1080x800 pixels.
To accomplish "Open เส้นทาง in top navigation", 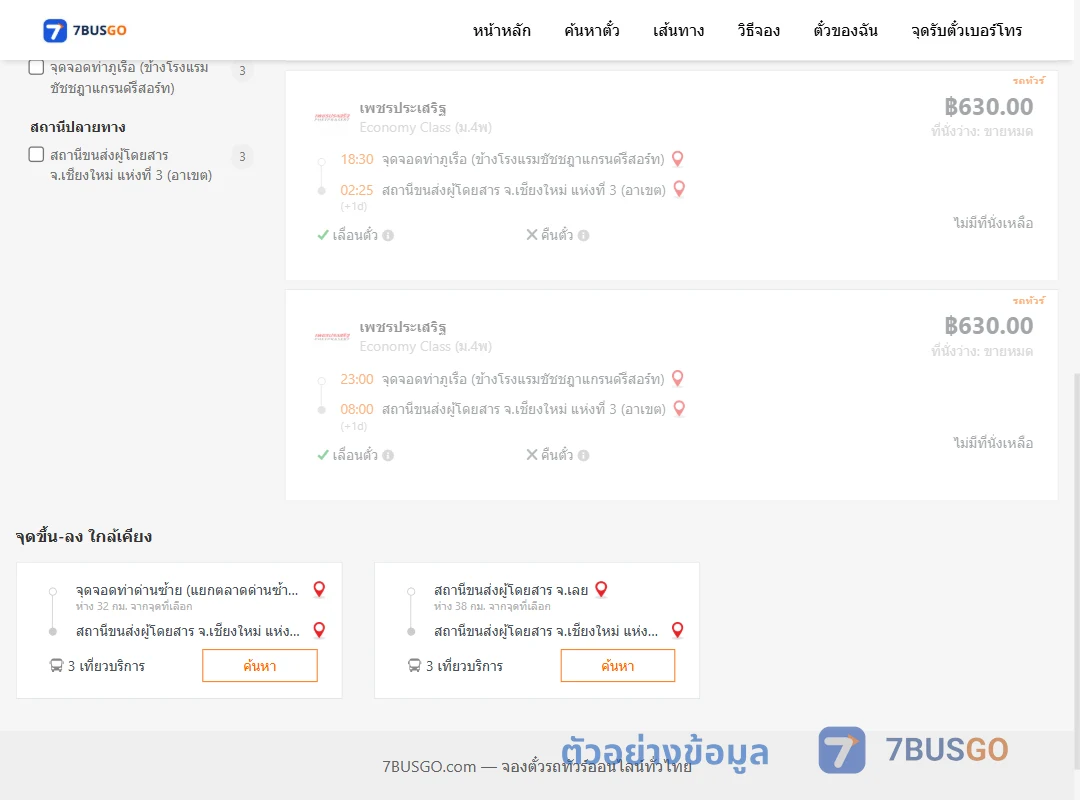I will (x=678, y=31).
